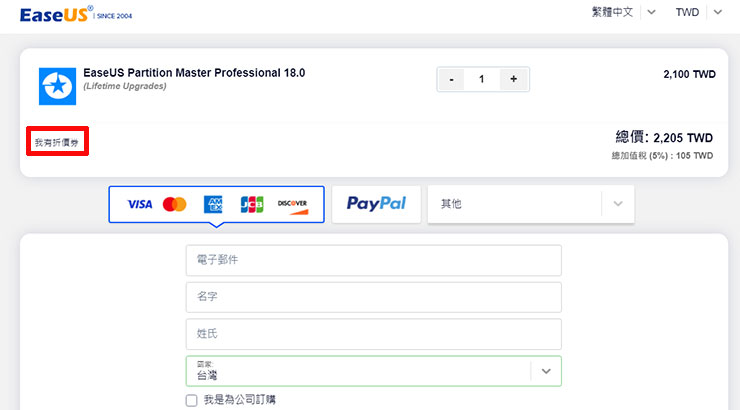Select the PayPal payment option
The height and width of the screenshot is (410, 740).
point(376,204)
